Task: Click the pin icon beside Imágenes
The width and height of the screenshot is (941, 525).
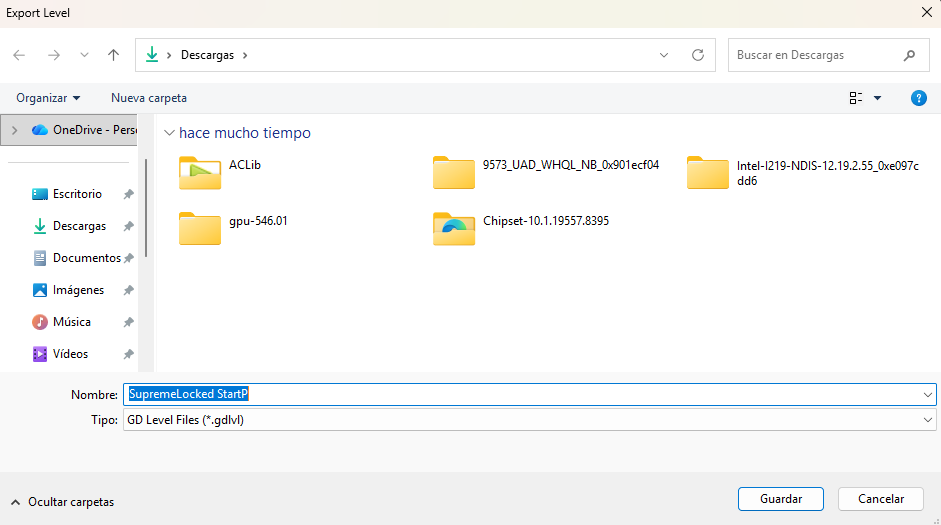Action: 128,290
